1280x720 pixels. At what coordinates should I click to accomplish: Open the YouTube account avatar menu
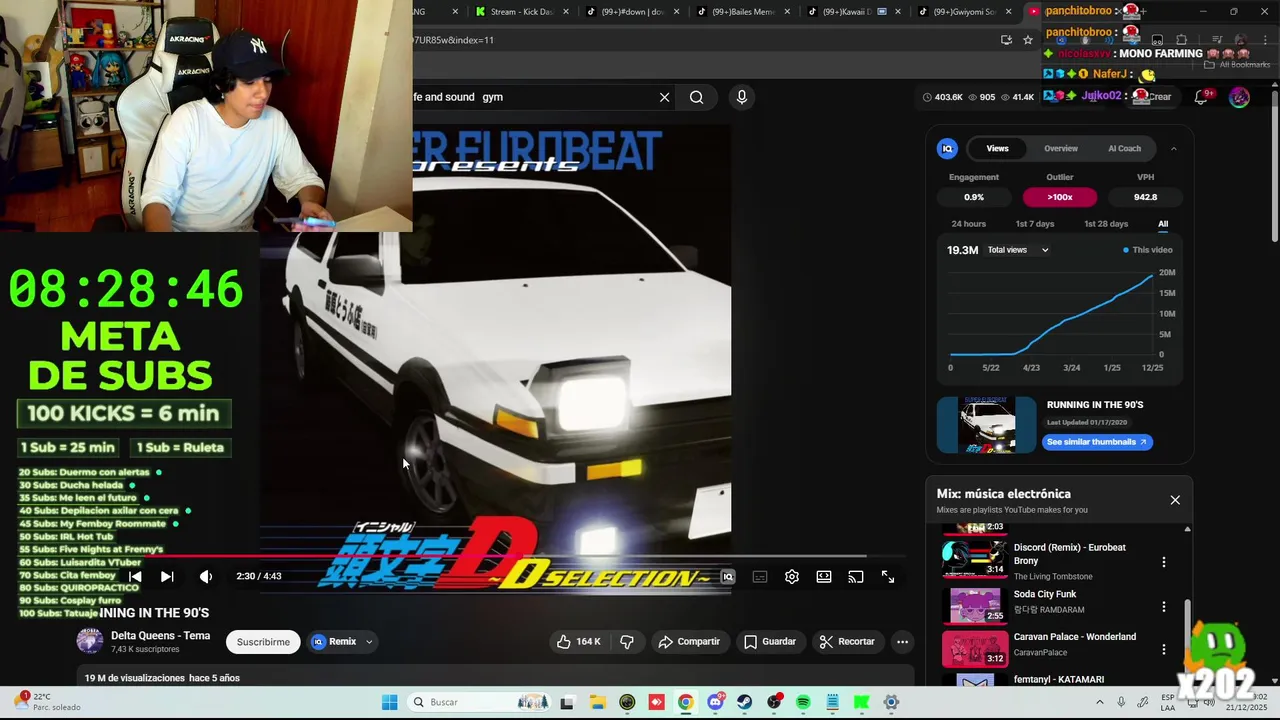click(x=1239, y=97)
